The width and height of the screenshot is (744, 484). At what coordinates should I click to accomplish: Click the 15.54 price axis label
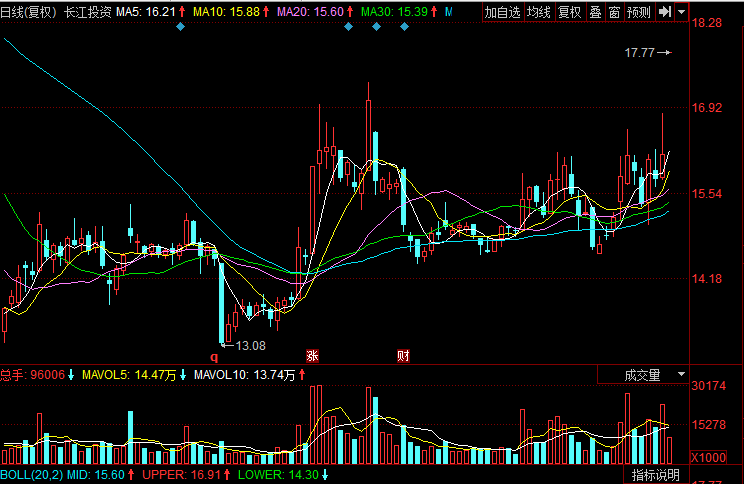pyautogui.click(x=707, y=194)
